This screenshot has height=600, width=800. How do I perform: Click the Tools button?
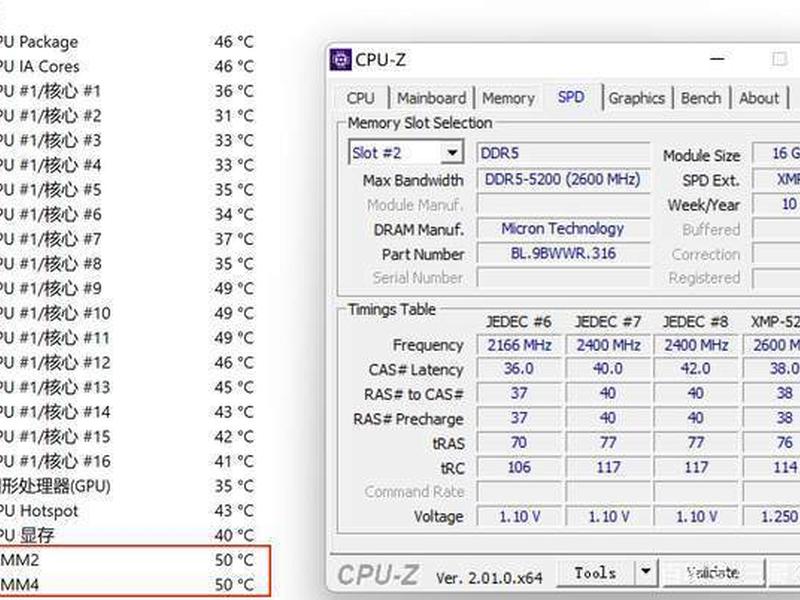tap(595, 573)
